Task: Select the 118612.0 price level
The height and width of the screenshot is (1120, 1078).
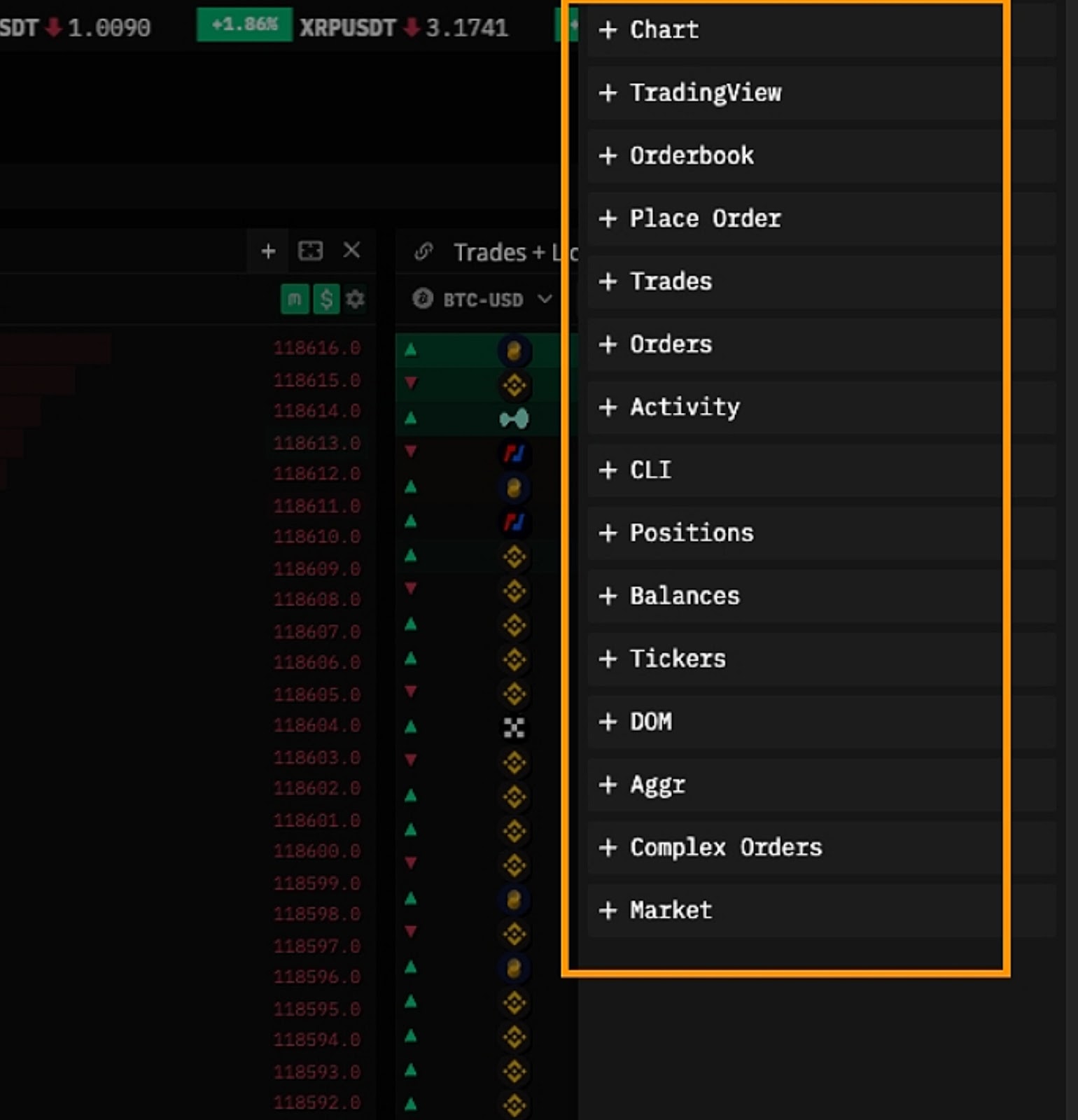Action: pos(317,474)
